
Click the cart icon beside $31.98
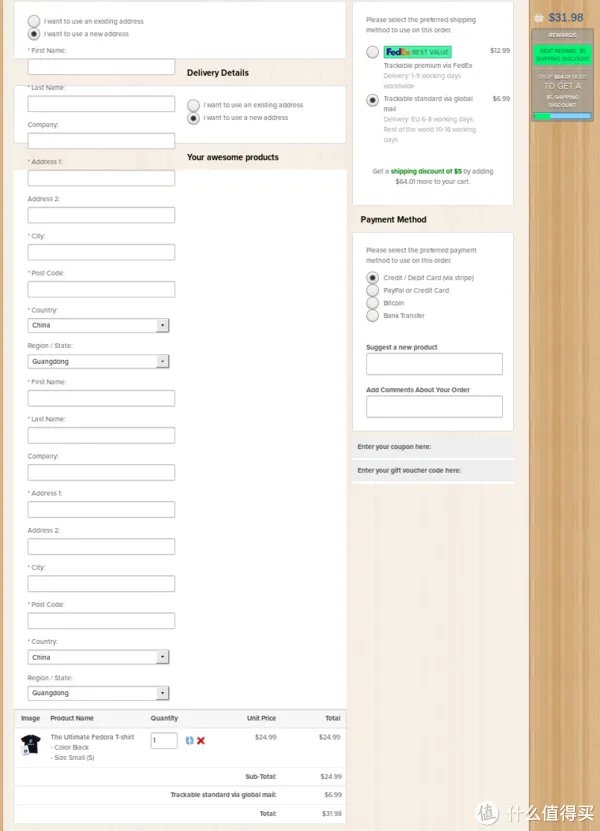point(539,18)
